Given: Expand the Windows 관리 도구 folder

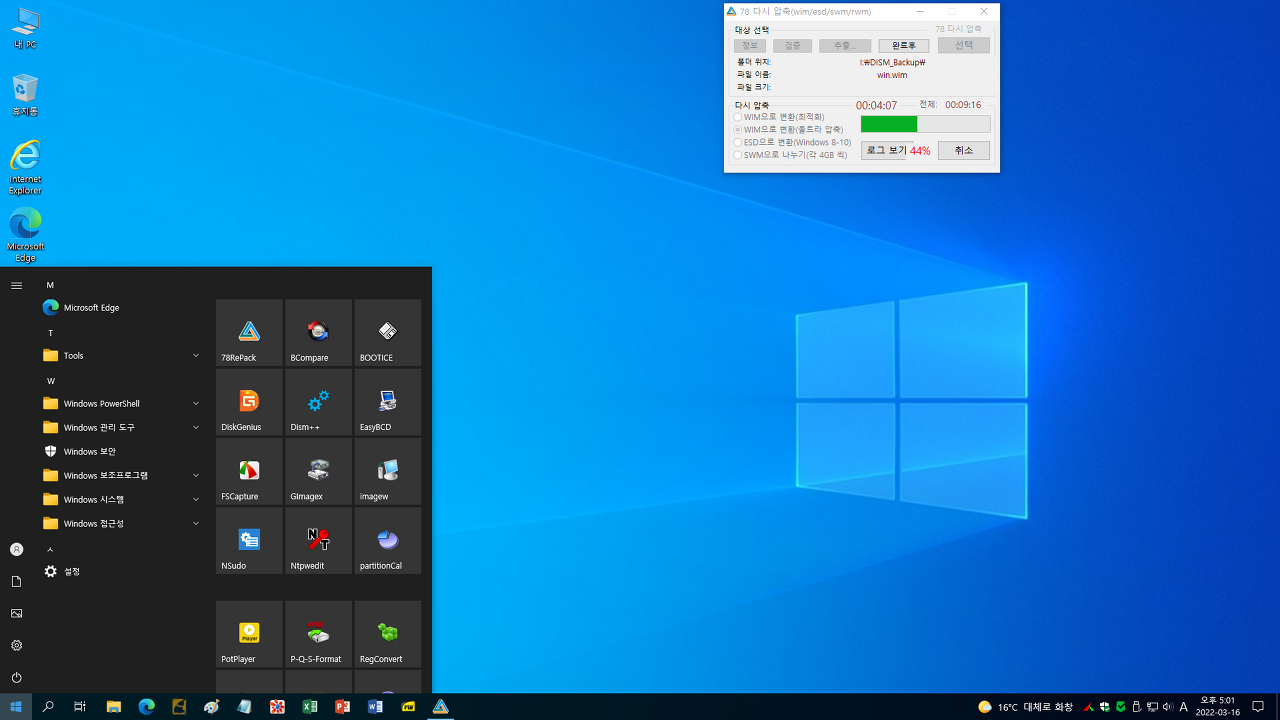Looking at the screenshot, I should [x=122, y=427].
